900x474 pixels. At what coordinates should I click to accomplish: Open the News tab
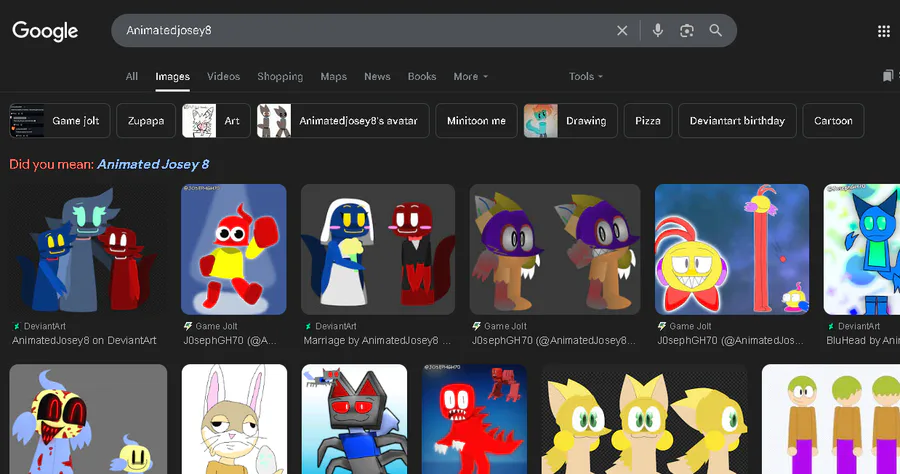tap(377, 76)
